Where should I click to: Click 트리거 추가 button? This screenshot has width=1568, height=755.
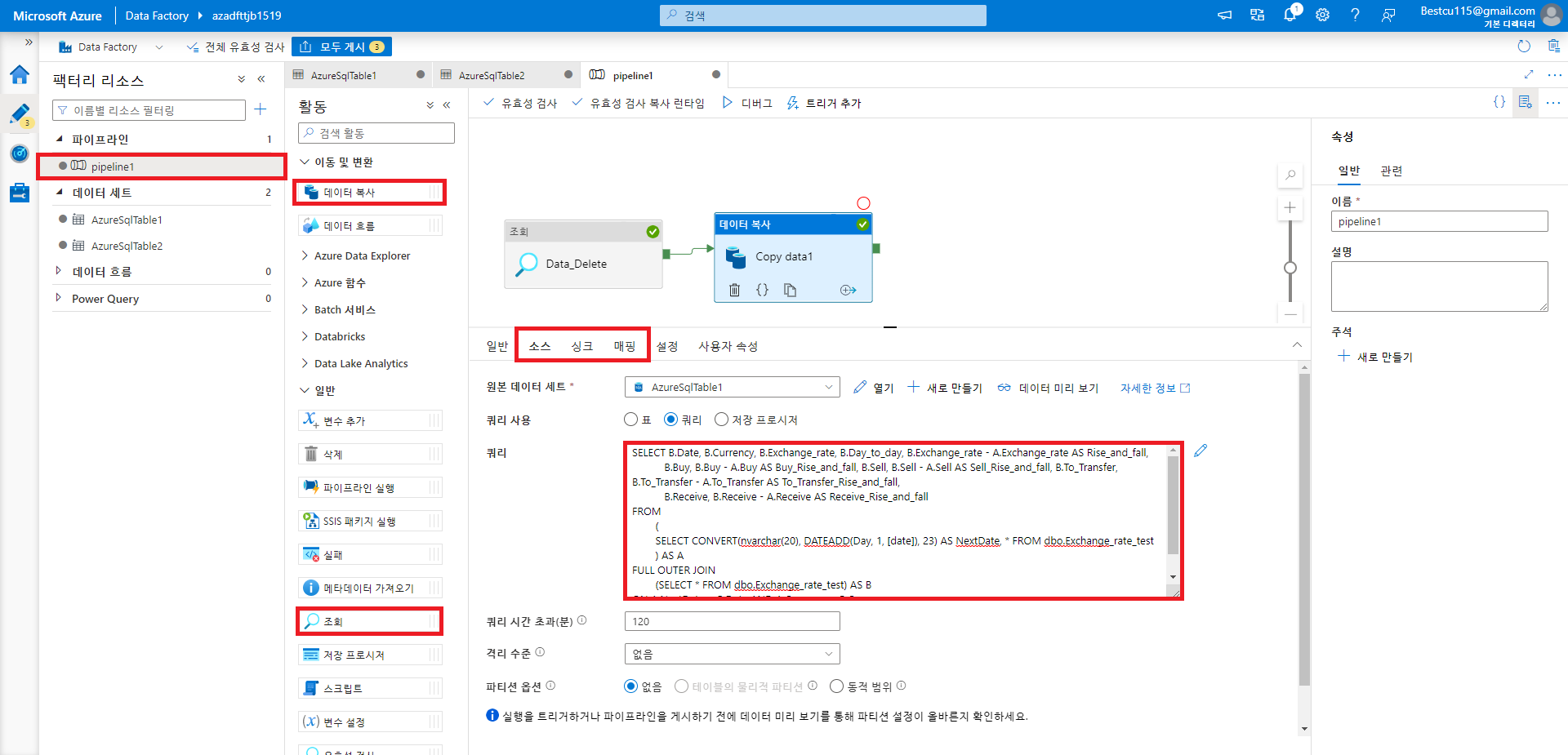pyautogui.click(x=824, y=103)
